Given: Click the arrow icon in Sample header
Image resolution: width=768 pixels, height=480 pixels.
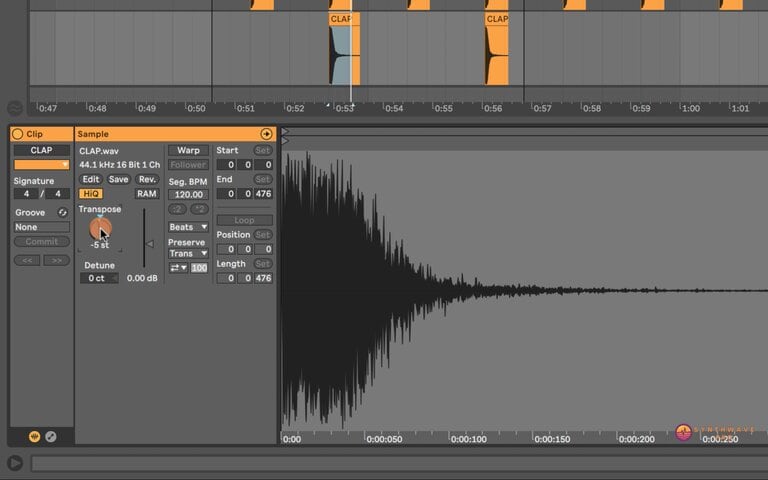Looking at the screenshot, I should click(266, 134).
